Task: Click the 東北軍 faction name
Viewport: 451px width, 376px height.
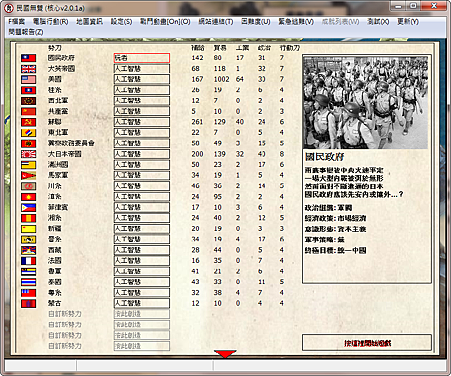Action: coord(58,133)
